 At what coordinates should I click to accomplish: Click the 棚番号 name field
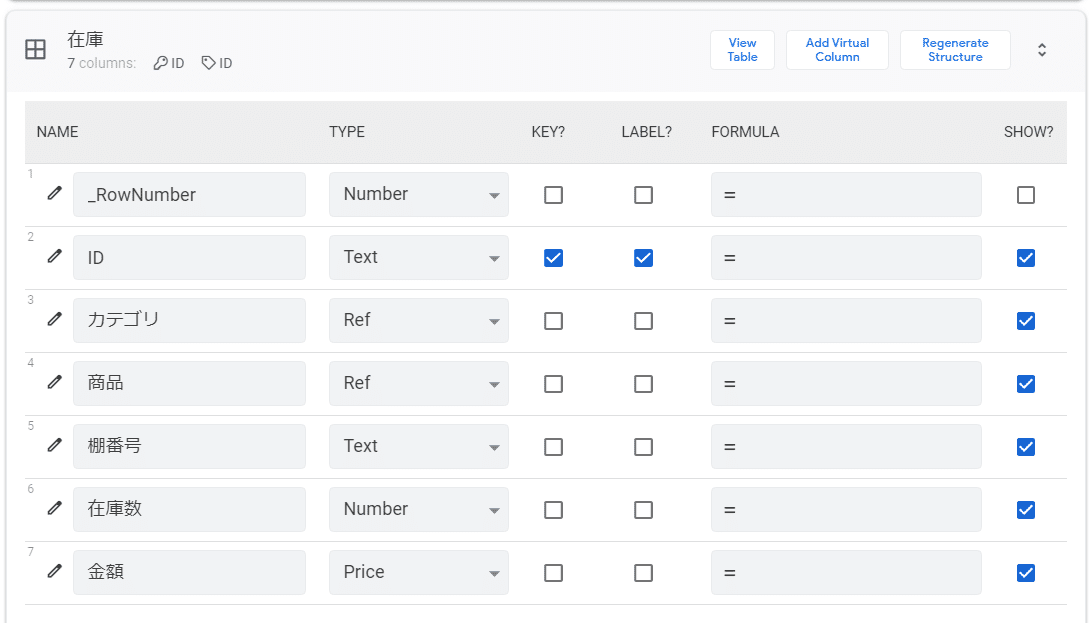tap(189, 446)
